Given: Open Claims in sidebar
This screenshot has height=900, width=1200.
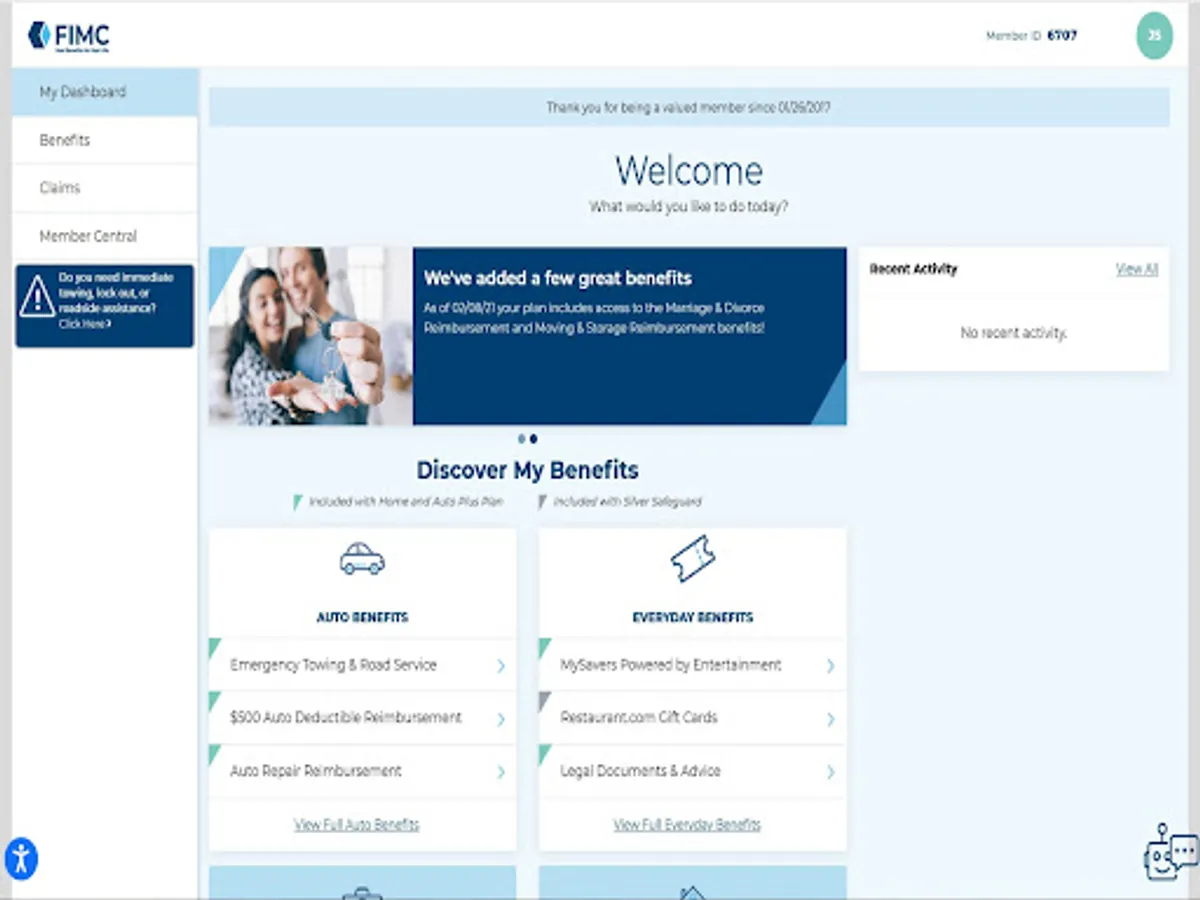Looking at the screenshot, I should 105,188.
